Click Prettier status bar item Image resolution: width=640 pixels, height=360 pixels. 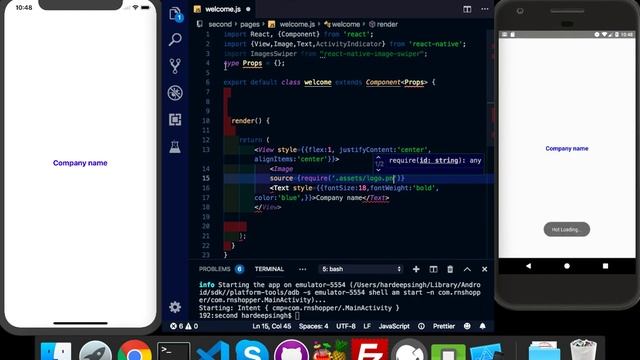point(444,326)
